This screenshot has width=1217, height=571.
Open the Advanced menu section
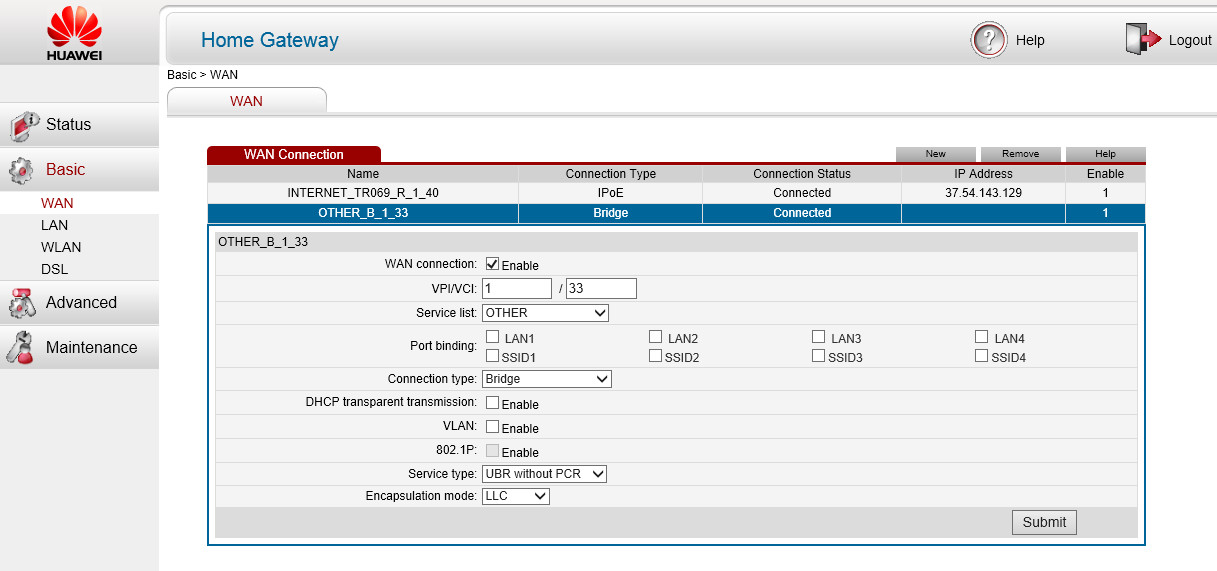[x=79, y=303]
